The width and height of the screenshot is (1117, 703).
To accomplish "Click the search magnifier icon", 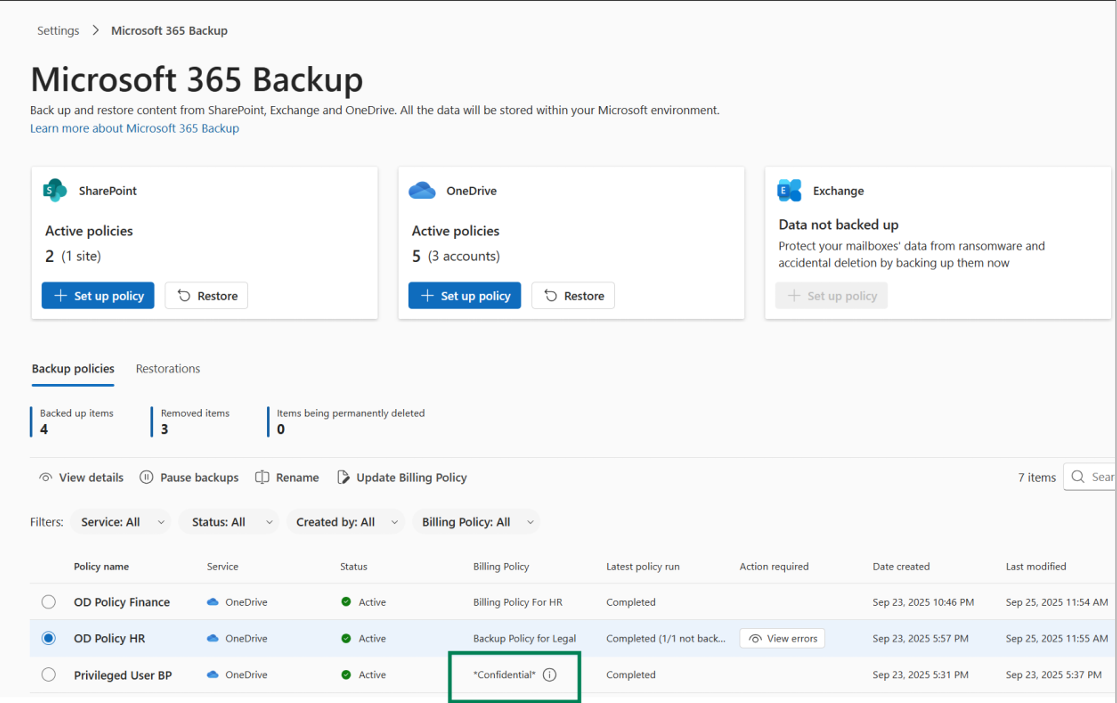I will click(x=1078, y=477).
